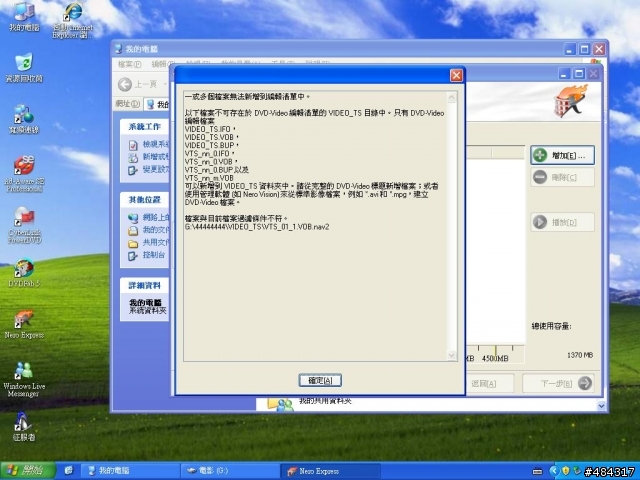Click tray icon left of the shield

[554, 471]
